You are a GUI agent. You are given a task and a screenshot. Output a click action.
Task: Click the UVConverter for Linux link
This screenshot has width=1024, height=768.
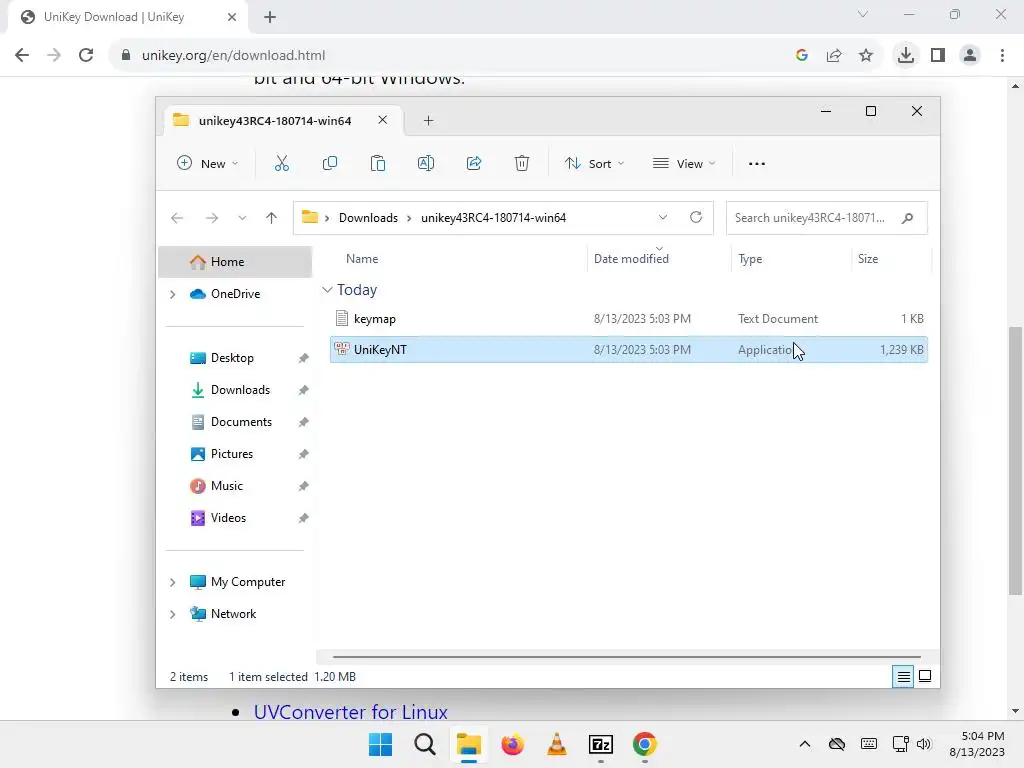pyautogui.click(x=351, y=712)
